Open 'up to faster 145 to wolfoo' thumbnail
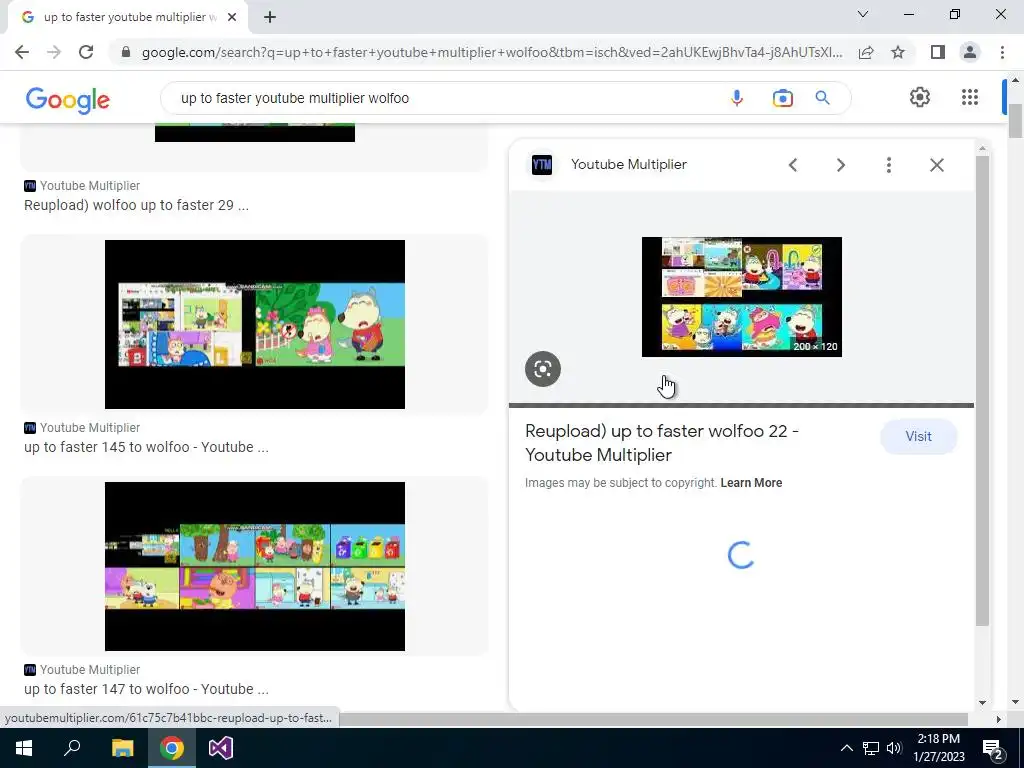The height and width of the screenshot is (768, 1024). 255,325
